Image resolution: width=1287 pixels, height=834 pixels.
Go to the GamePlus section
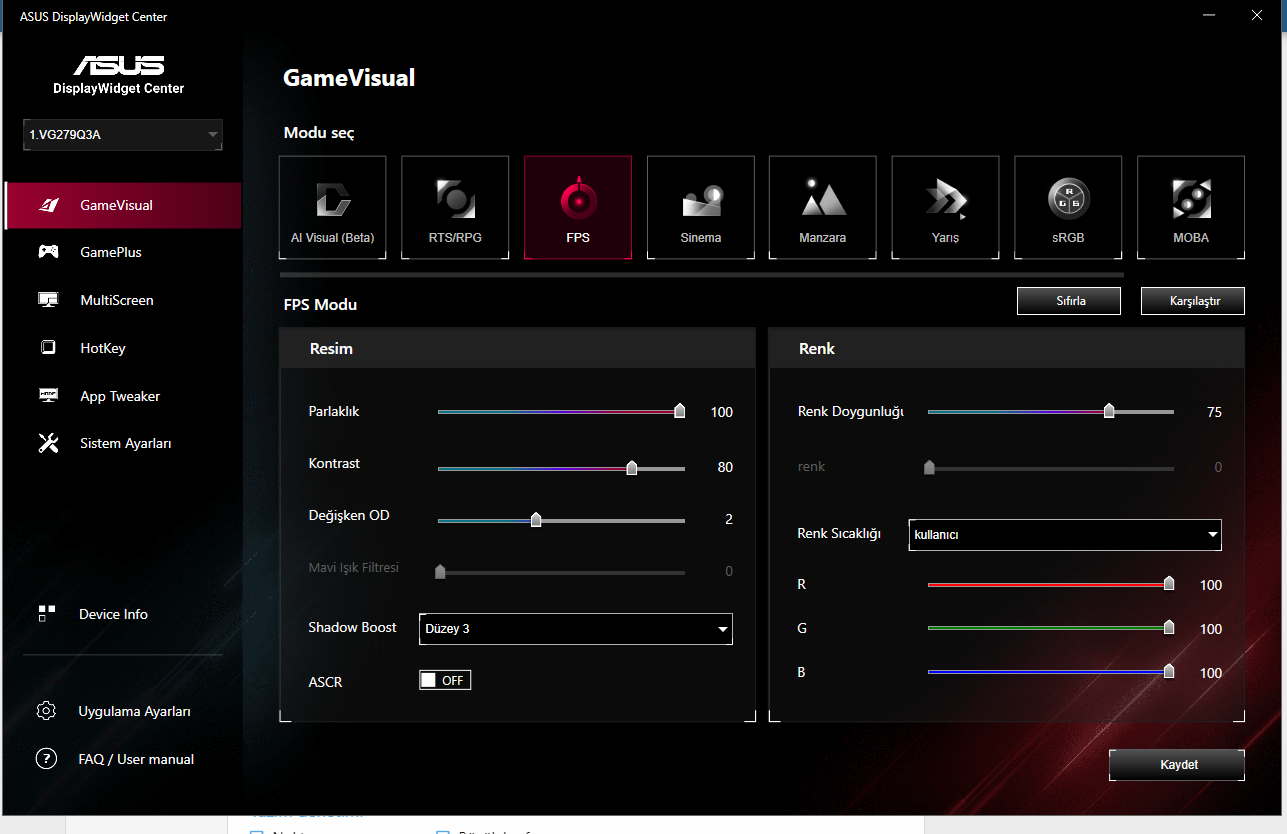[123, 252]
